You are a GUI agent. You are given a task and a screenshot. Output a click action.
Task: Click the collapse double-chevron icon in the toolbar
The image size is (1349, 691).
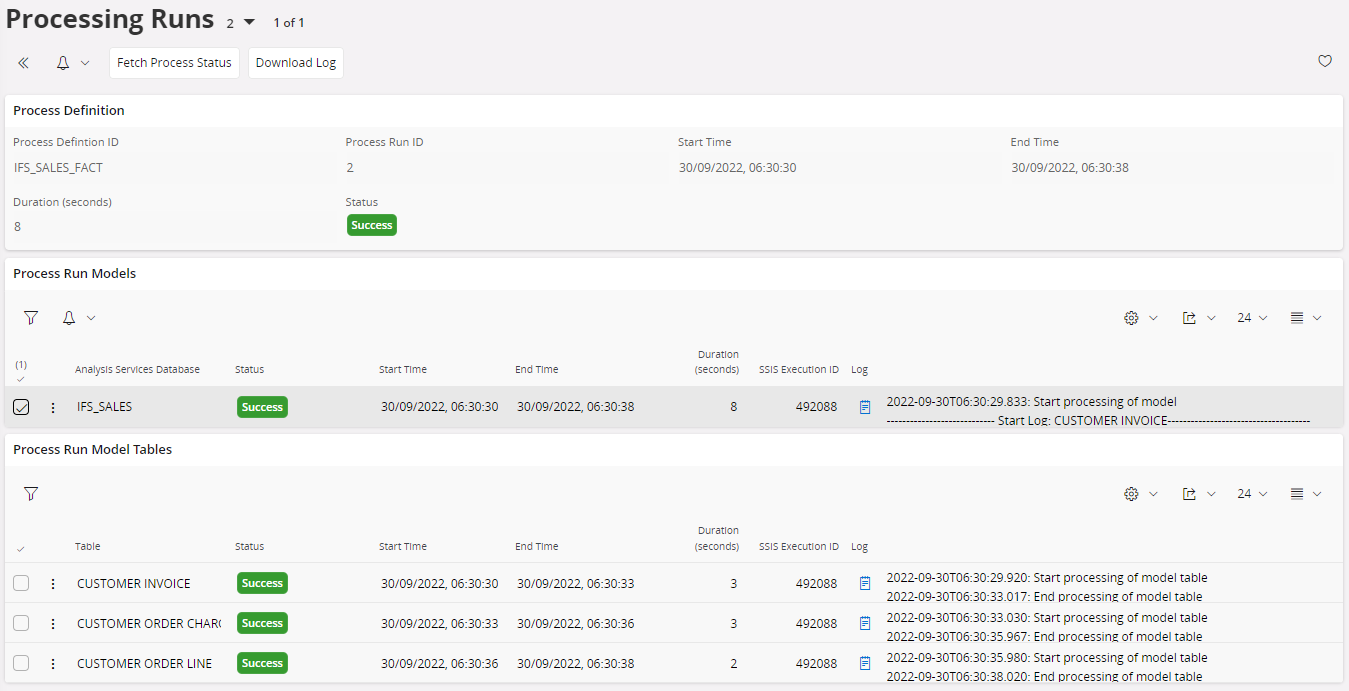[x=23, y=61]
